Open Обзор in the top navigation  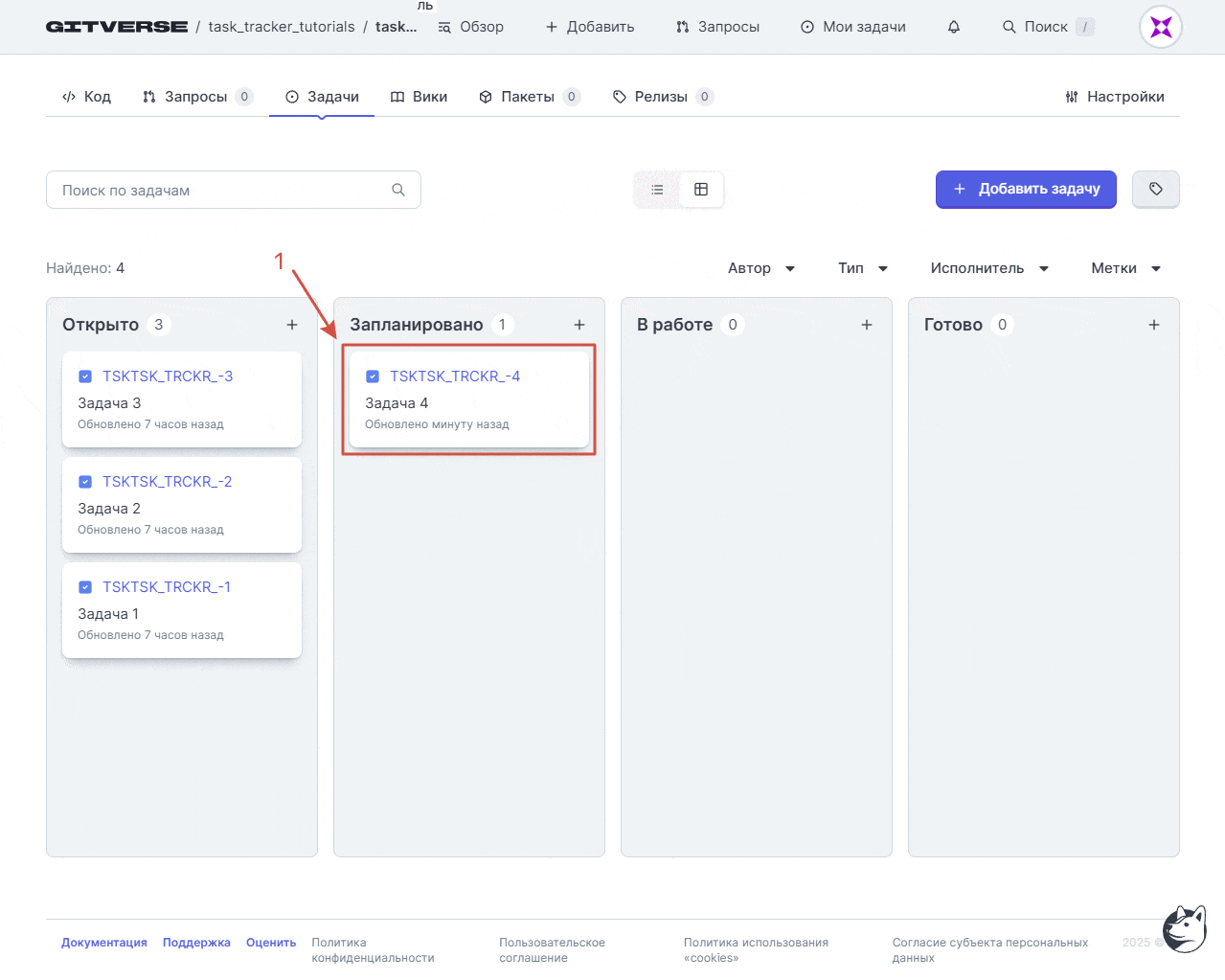tap(471, 27)
